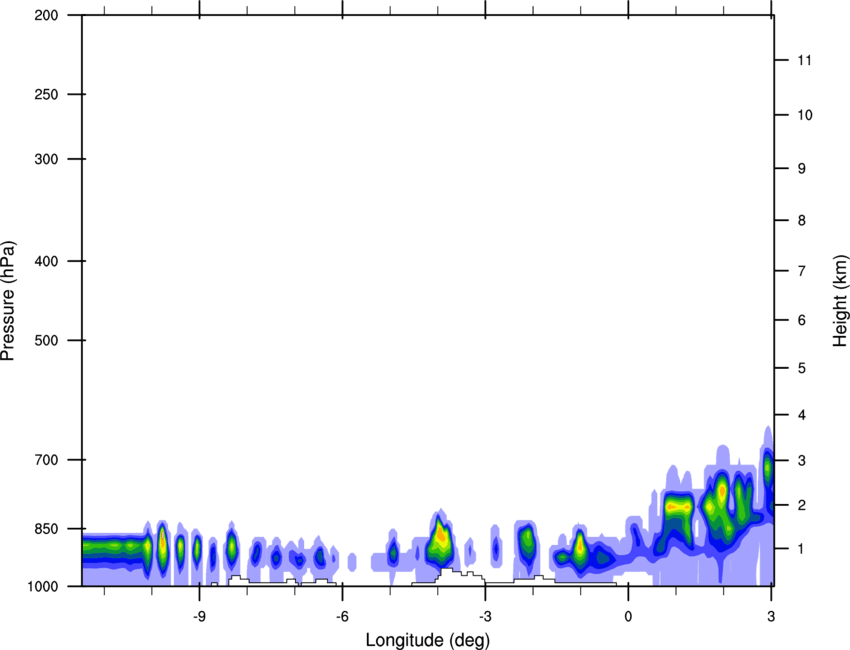Click the terrain outline peak near longitude -4
The width and height of the screenshot is (850, 650).
pyautogui.click(x=447, y=570)
